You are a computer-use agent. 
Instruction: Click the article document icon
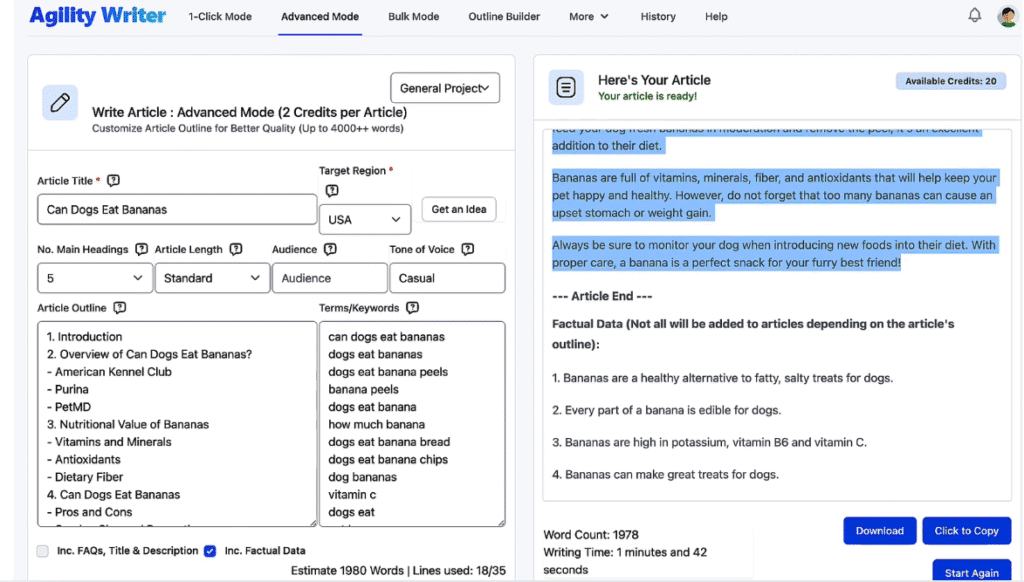566,87
